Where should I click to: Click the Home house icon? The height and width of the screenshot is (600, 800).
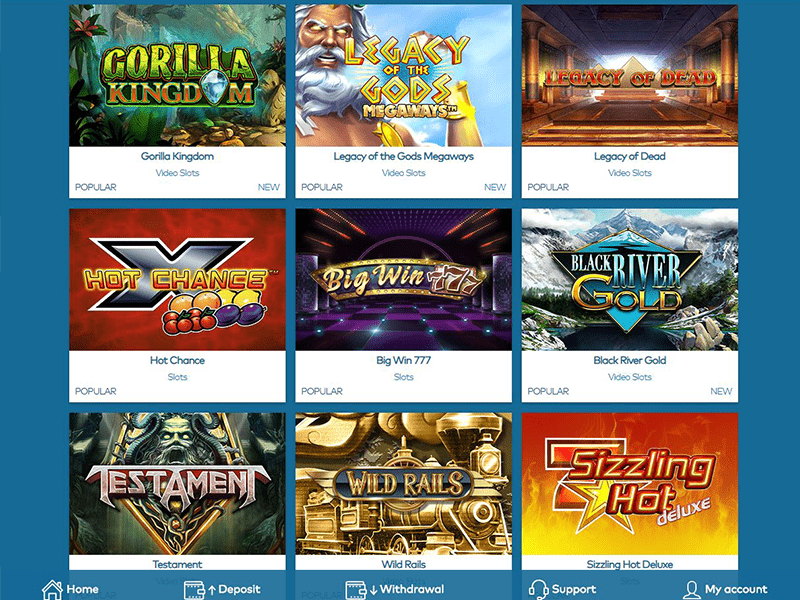pos(52,589)
